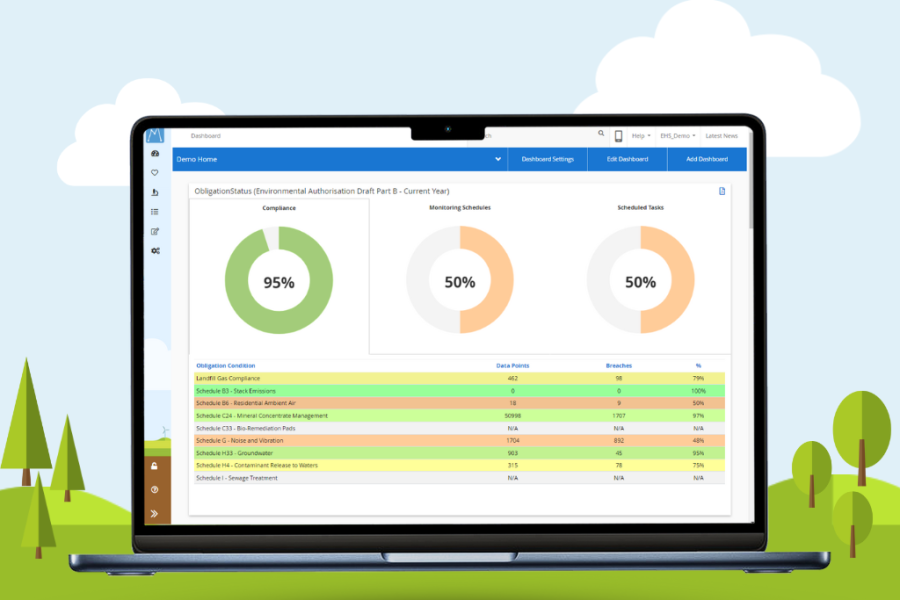Click the document export icon on widget
Viewport: 900px width, 600px height.
[722, 191]
